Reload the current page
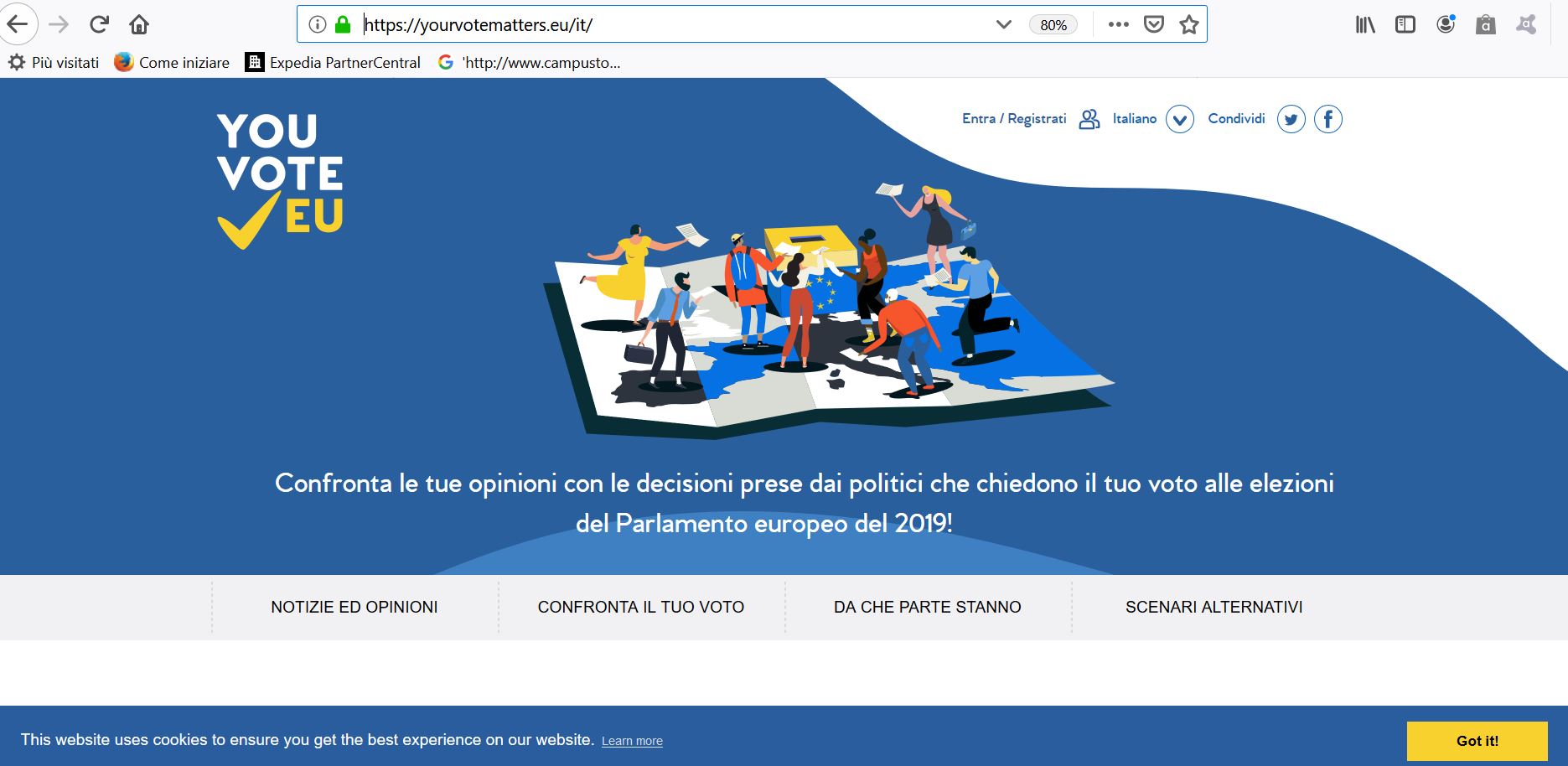This screenshot has width=1568, height=766. (99, 24)
